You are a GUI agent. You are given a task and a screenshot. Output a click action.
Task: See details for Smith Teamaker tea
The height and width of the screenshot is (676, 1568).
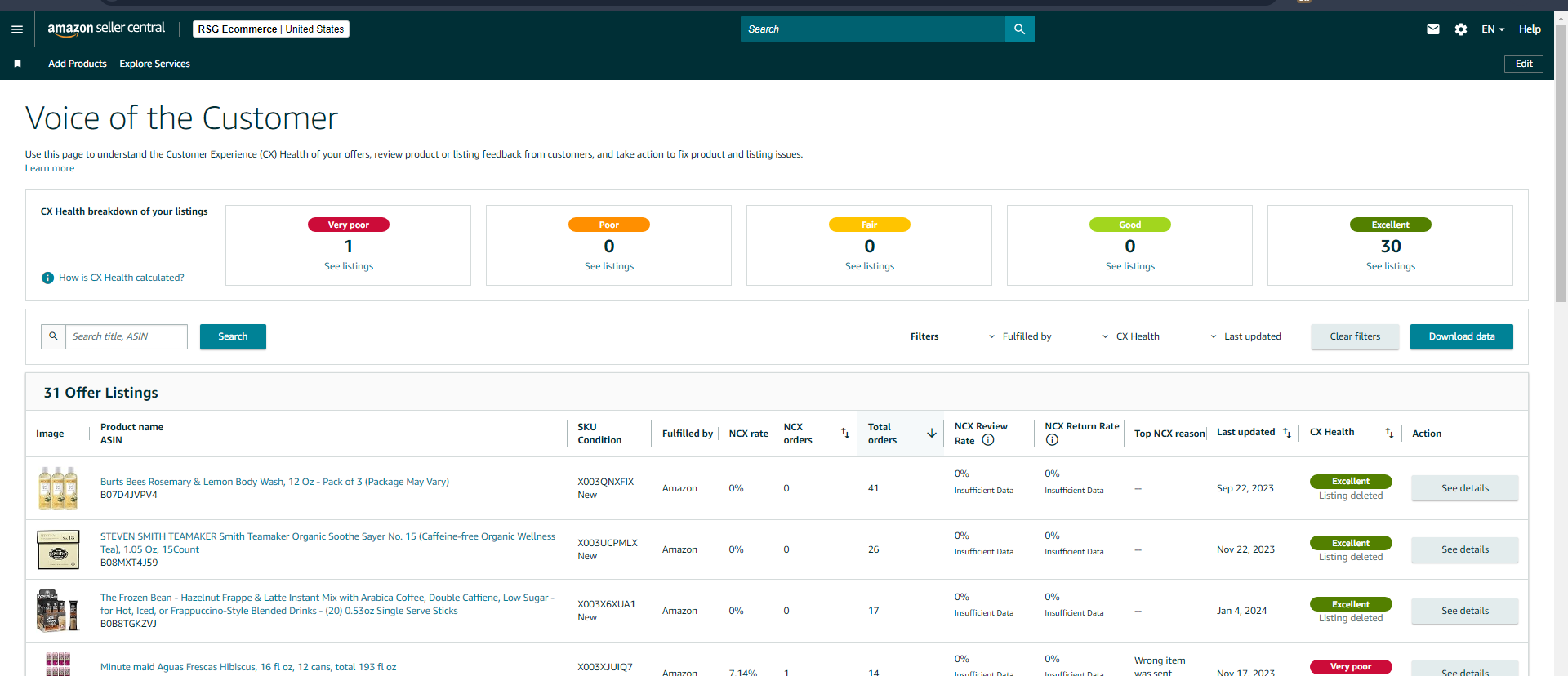(x=1465, y=549)
